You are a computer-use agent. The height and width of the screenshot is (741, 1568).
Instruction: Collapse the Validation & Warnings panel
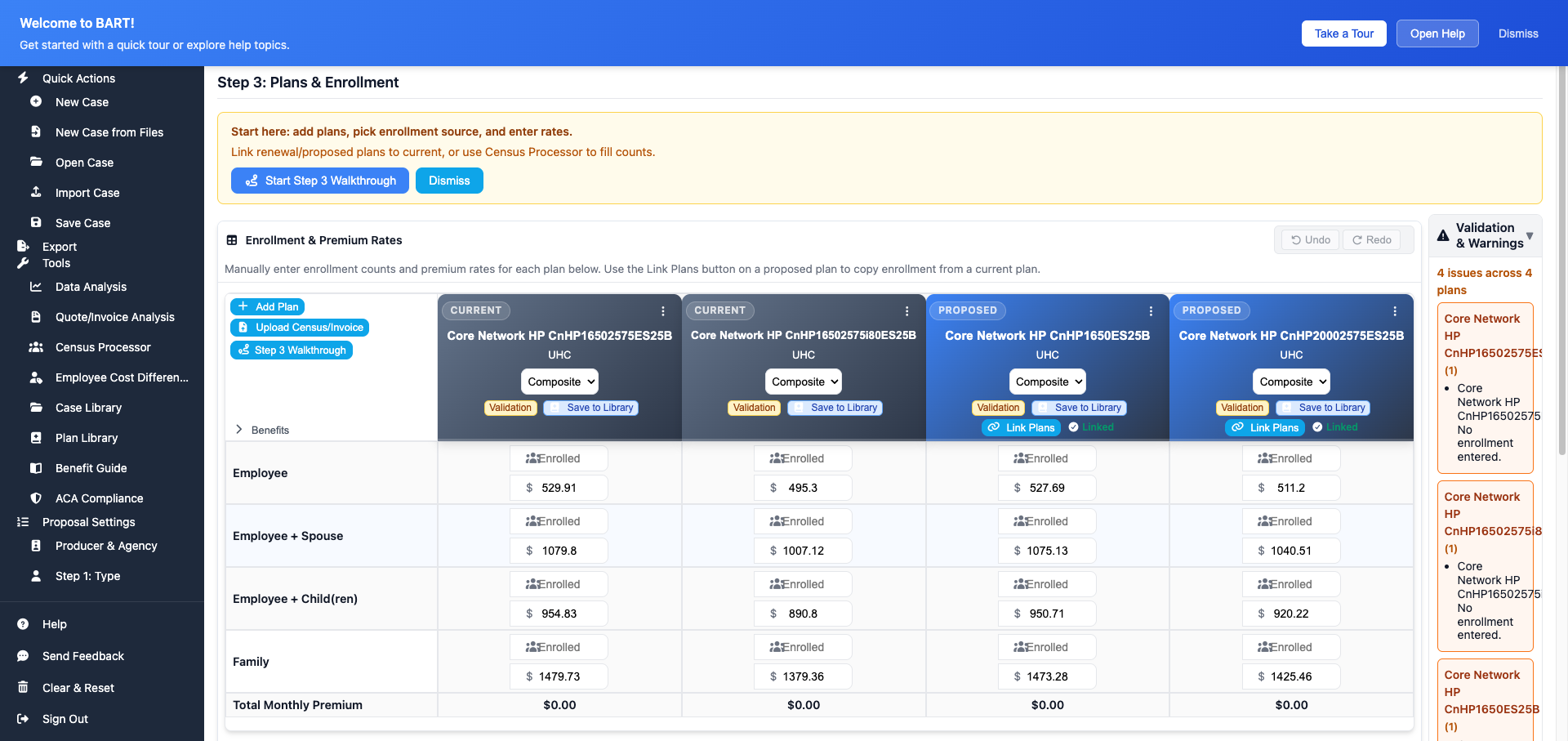click(1529, 236)
